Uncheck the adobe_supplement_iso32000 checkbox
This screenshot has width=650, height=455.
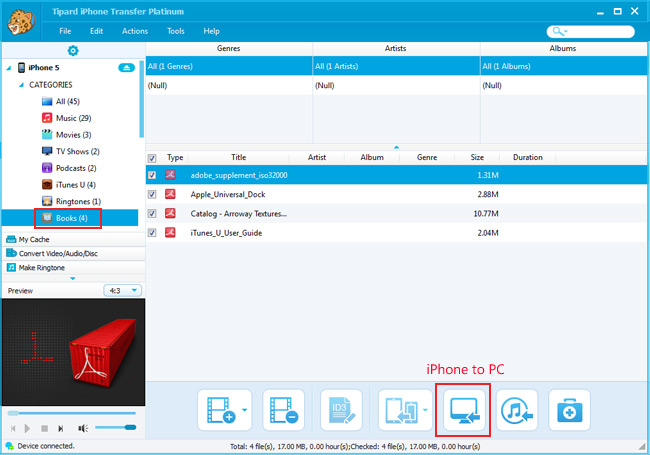[x=152, y=175]
